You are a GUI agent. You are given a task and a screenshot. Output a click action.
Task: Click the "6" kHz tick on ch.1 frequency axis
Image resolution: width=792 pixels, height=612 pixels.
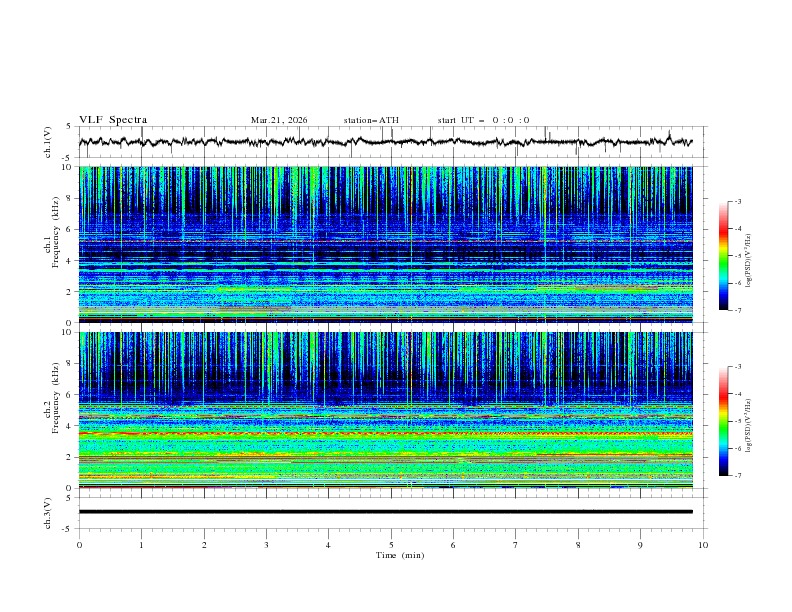pyautogui.click(x=70, y=230)
